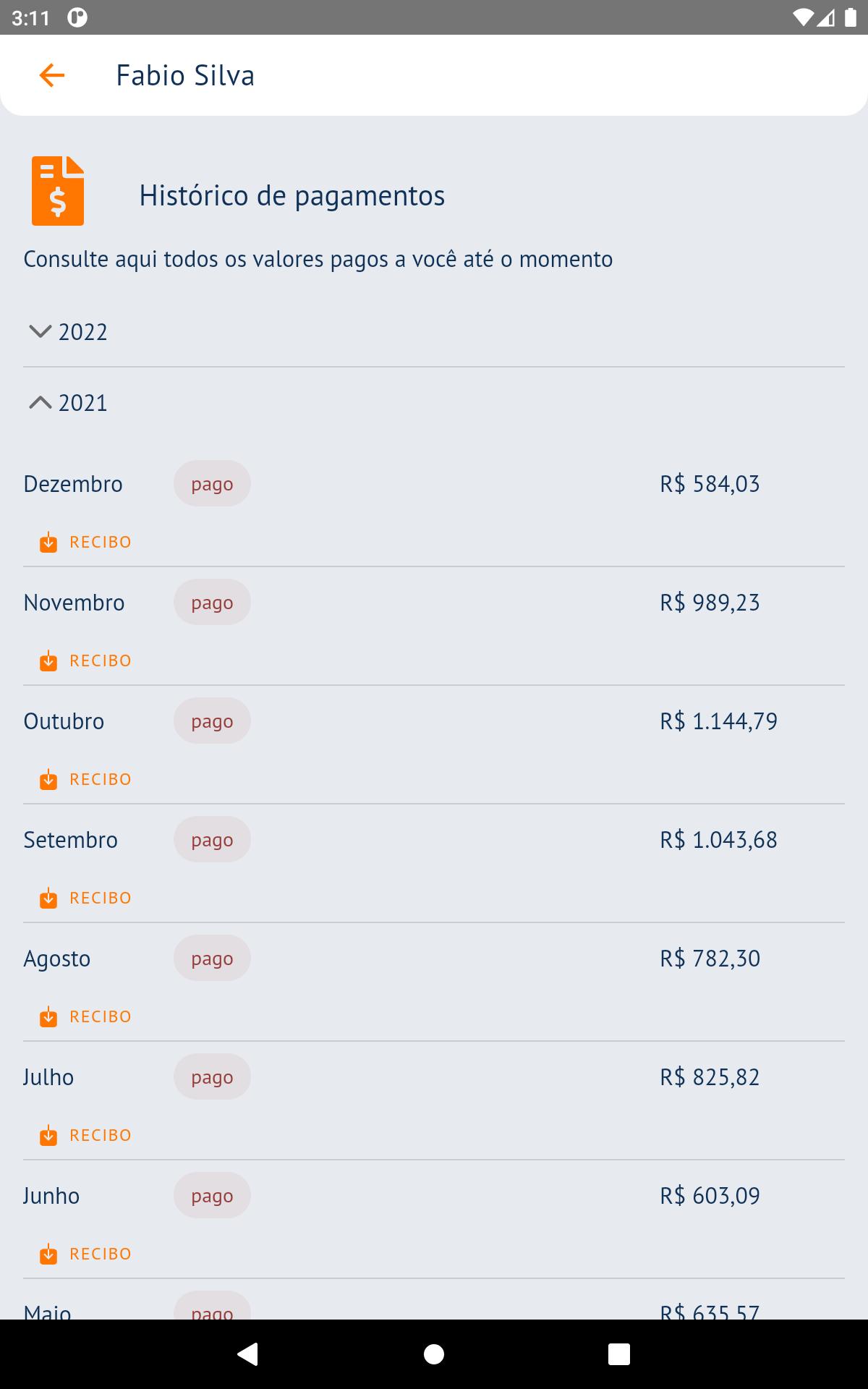Tap the pago badge for Agosto
Screen dimensions: 868x1389
click(x=212, y=958)
